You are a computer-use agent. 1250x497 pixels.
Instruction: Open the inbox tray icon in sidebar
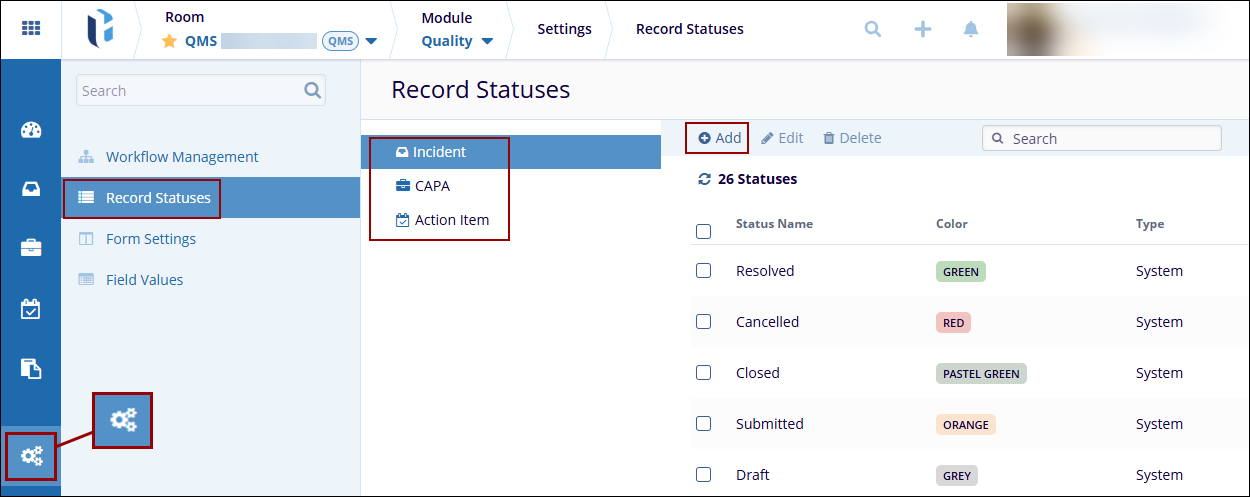31,189
